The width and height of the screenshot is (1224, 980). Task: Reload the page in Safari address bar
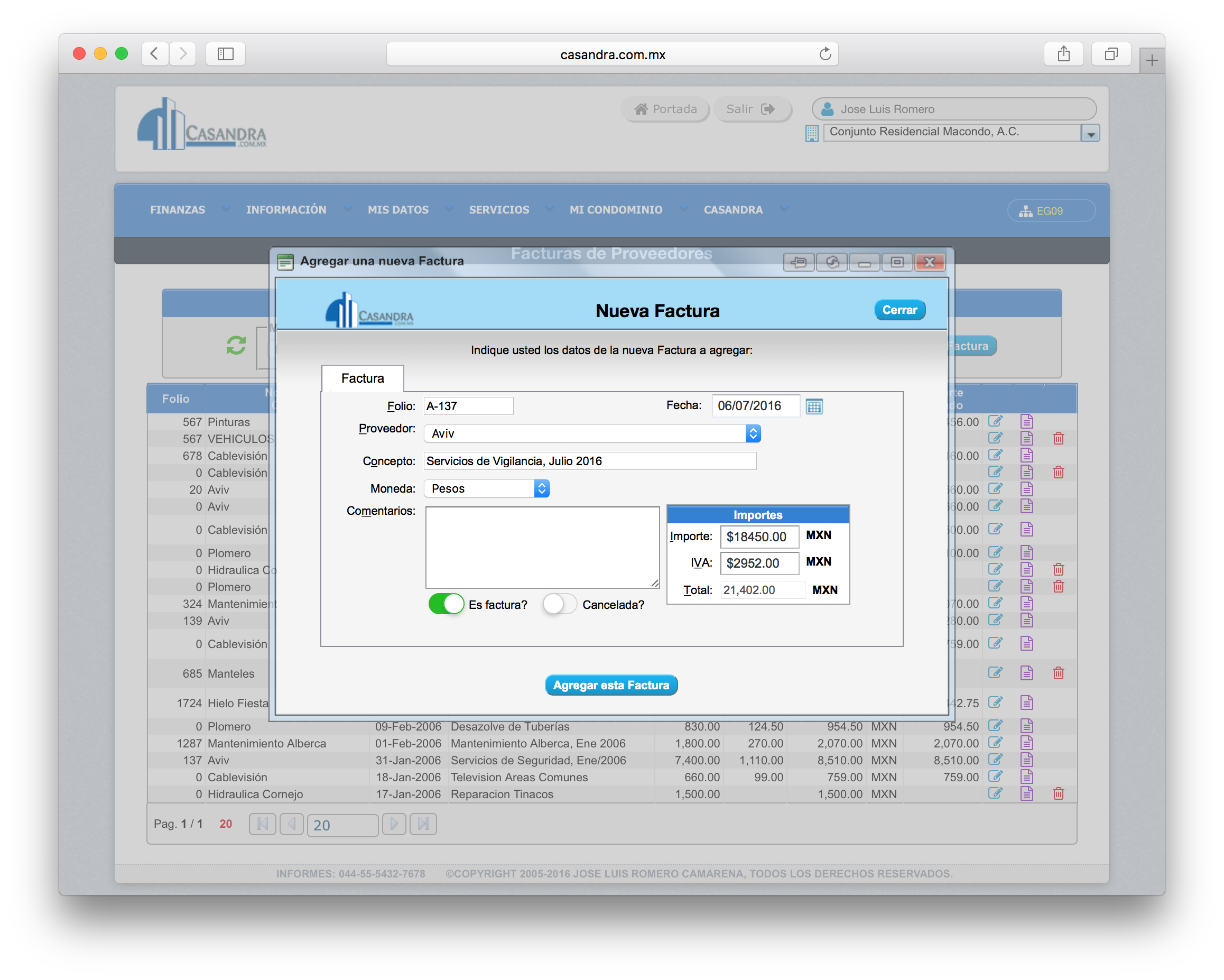pyautogui.click(x=825, y=54)
